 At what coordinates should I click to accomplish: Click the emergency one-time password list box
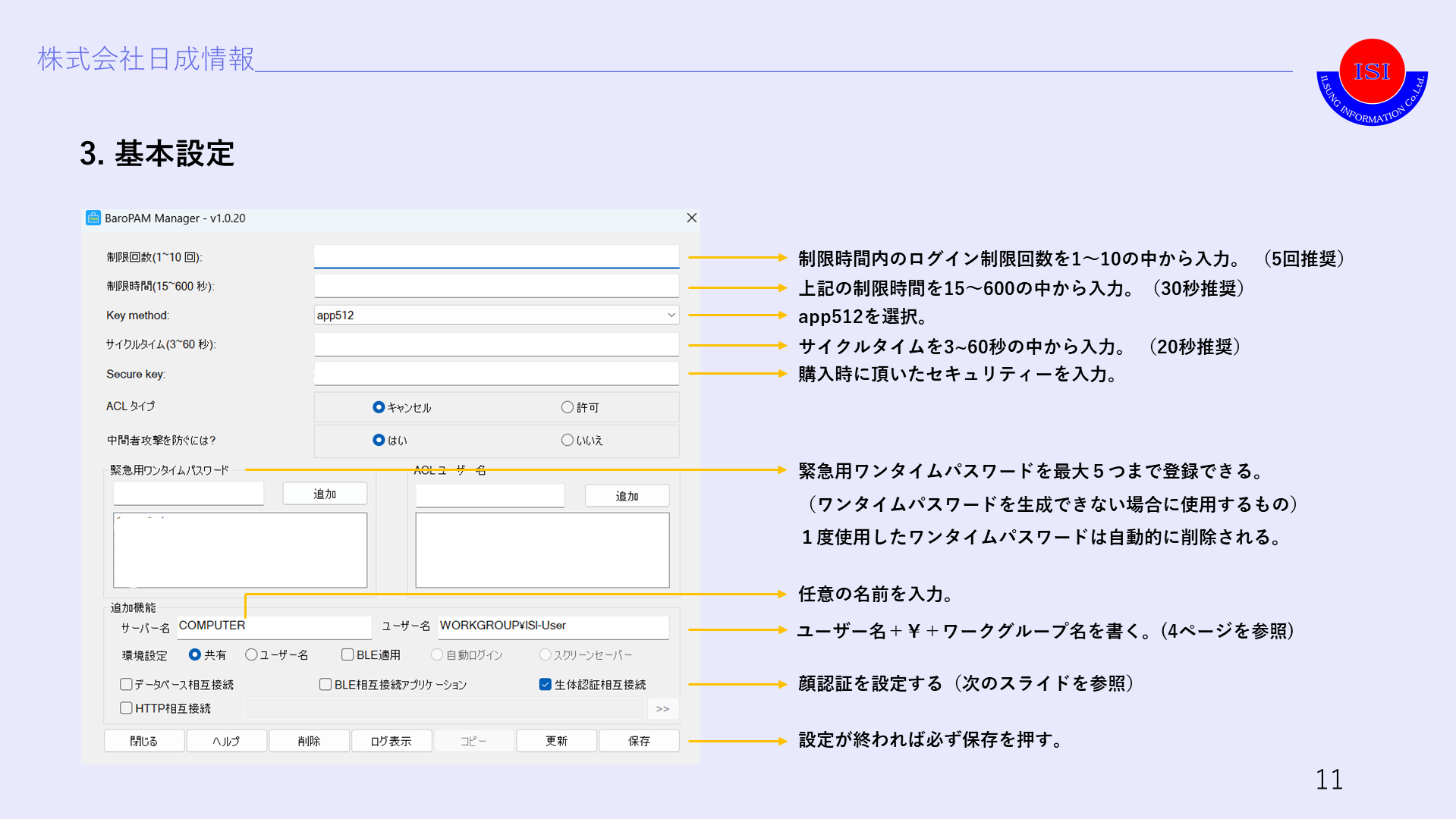[240, 550]
